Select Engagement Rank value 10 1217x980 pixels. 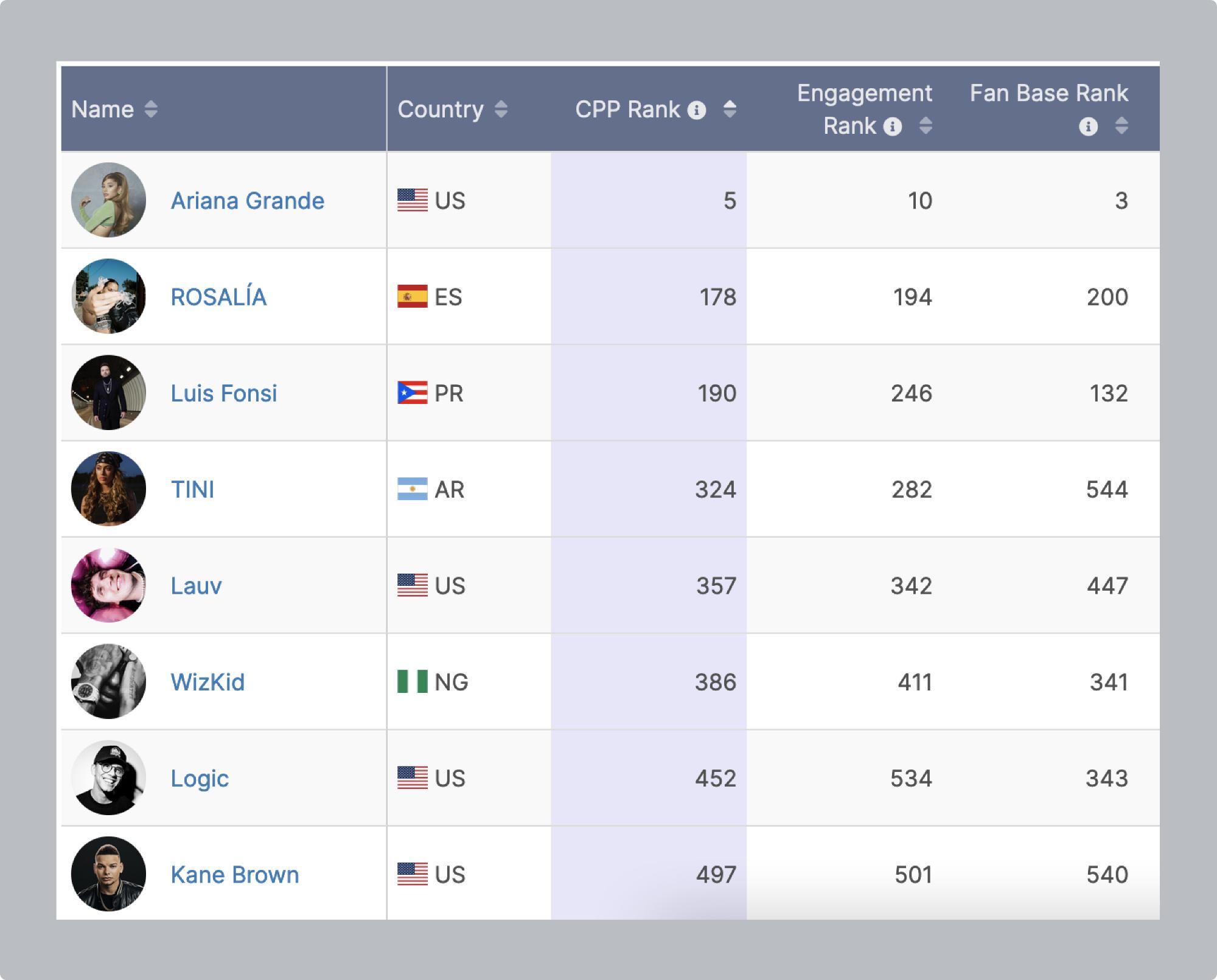point(920,201)
